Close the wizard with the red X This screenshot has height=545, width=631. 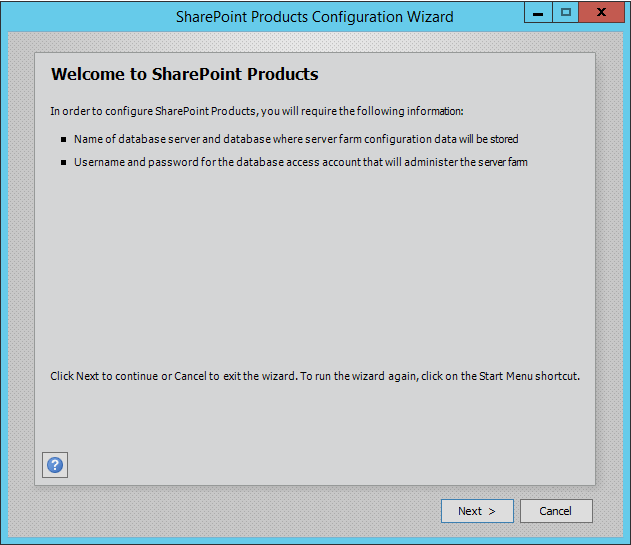pyautogui.click(x=603, y=13)
